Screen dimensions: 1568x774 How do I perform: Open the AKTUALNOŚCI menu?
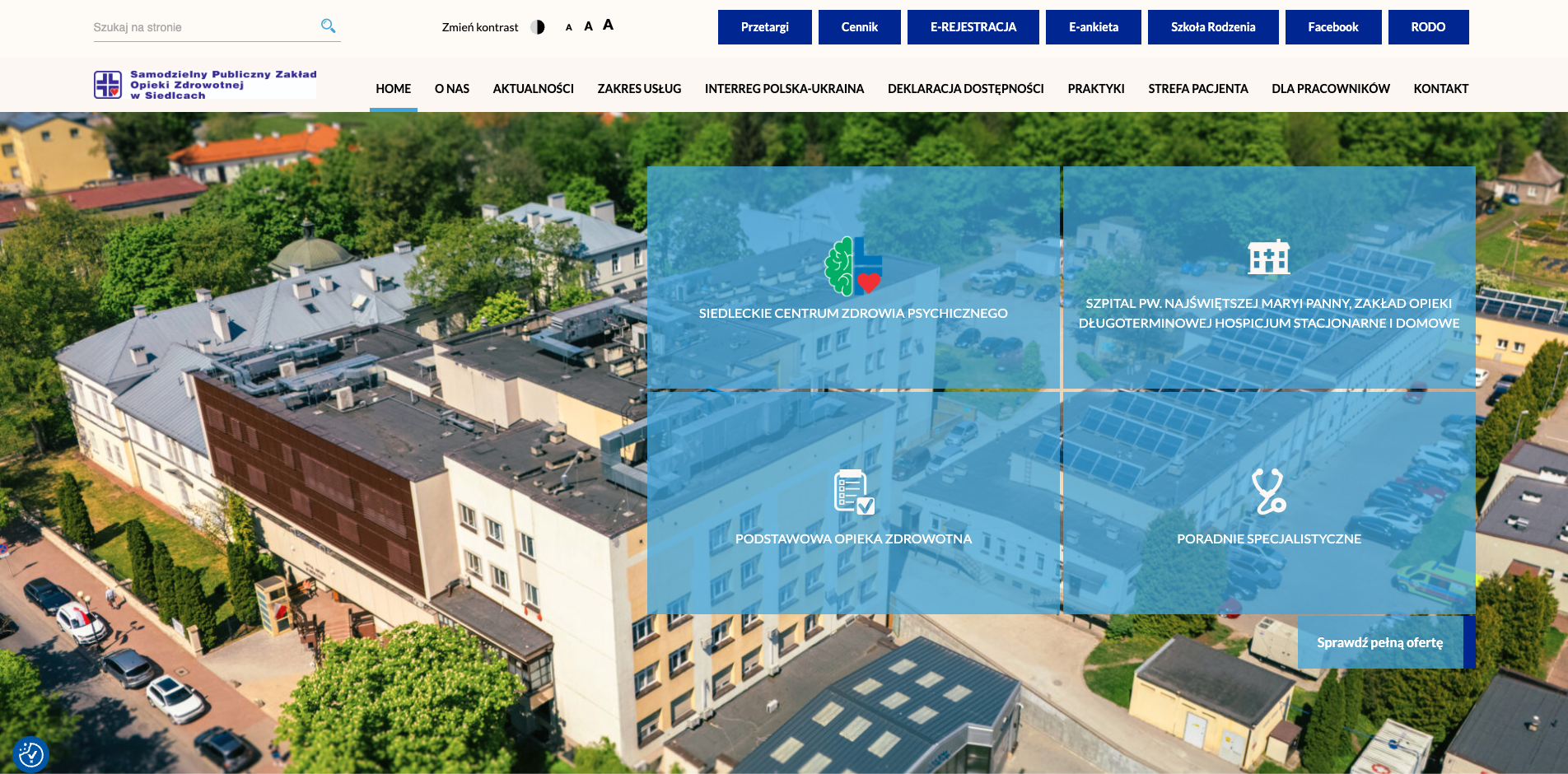534,89
